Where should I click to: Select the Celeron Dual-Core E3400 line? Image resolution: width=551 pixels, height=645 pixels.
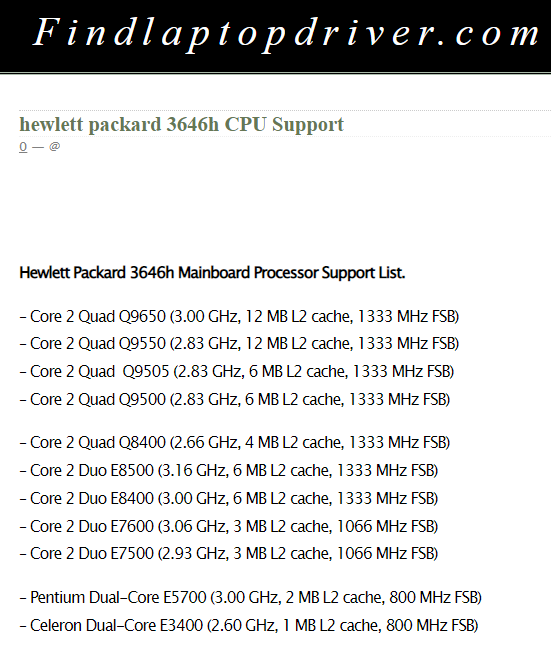click(249, 625)
